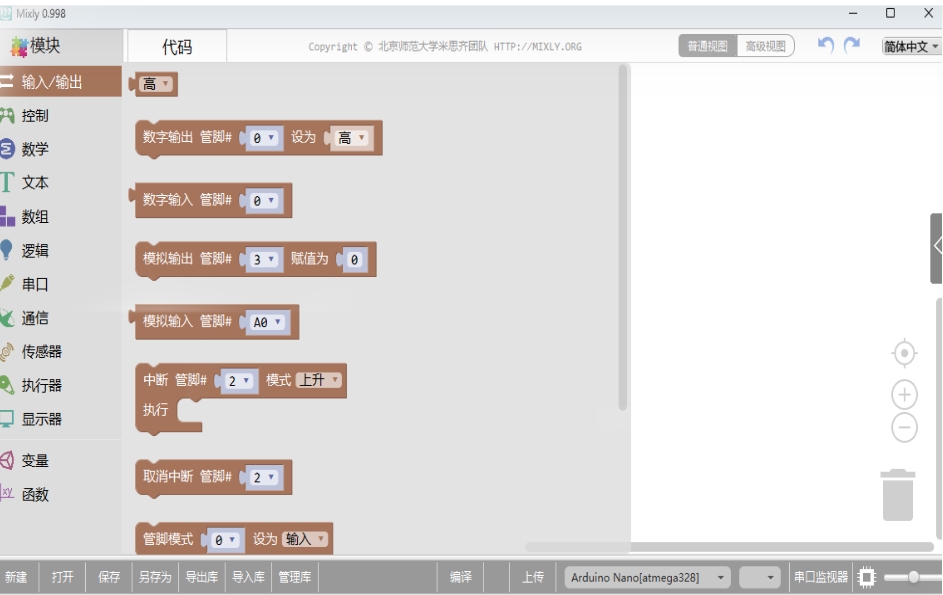The width and height of the screenshot is (943, 595).
Task: Click the undo arrow icon
Action: (x=826, y=45)
